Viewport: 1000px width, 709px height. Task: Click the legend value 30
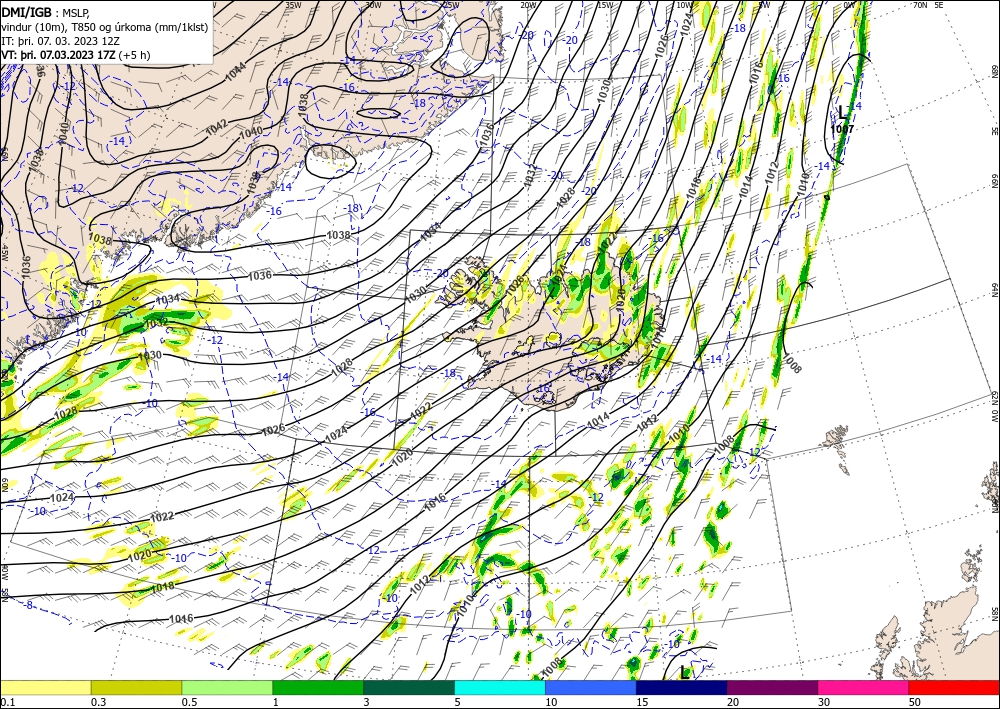824,702
